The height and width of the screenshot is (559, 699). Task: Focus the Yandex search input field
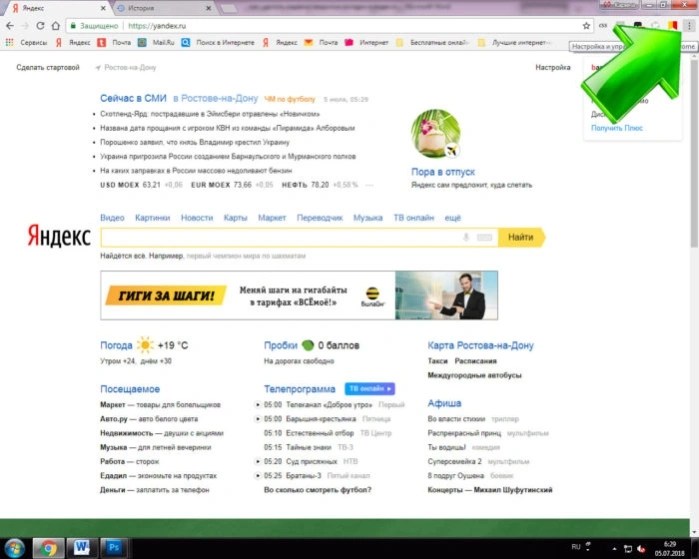(x=281, y=237)
